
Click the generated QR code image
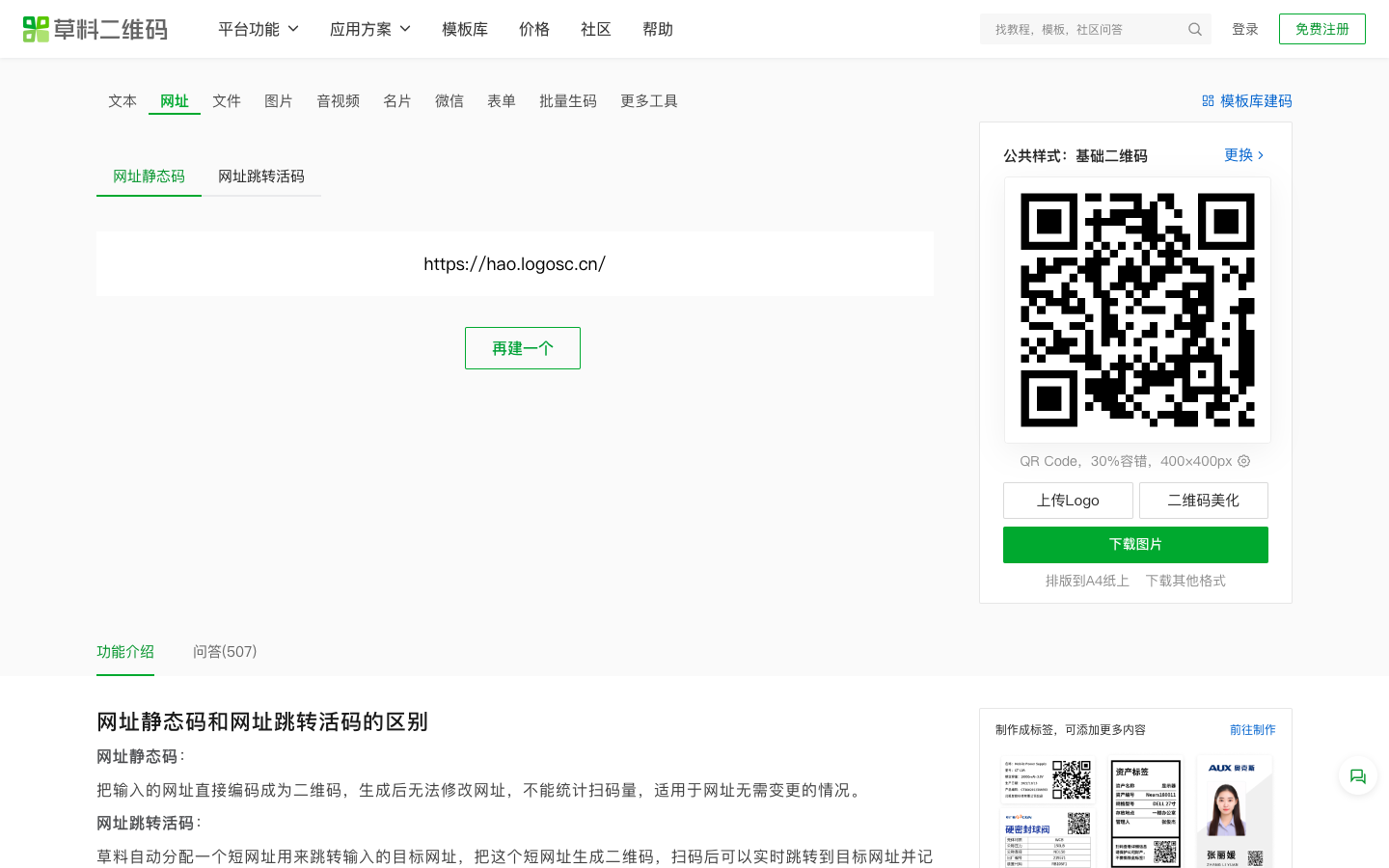click(1137, 310)
